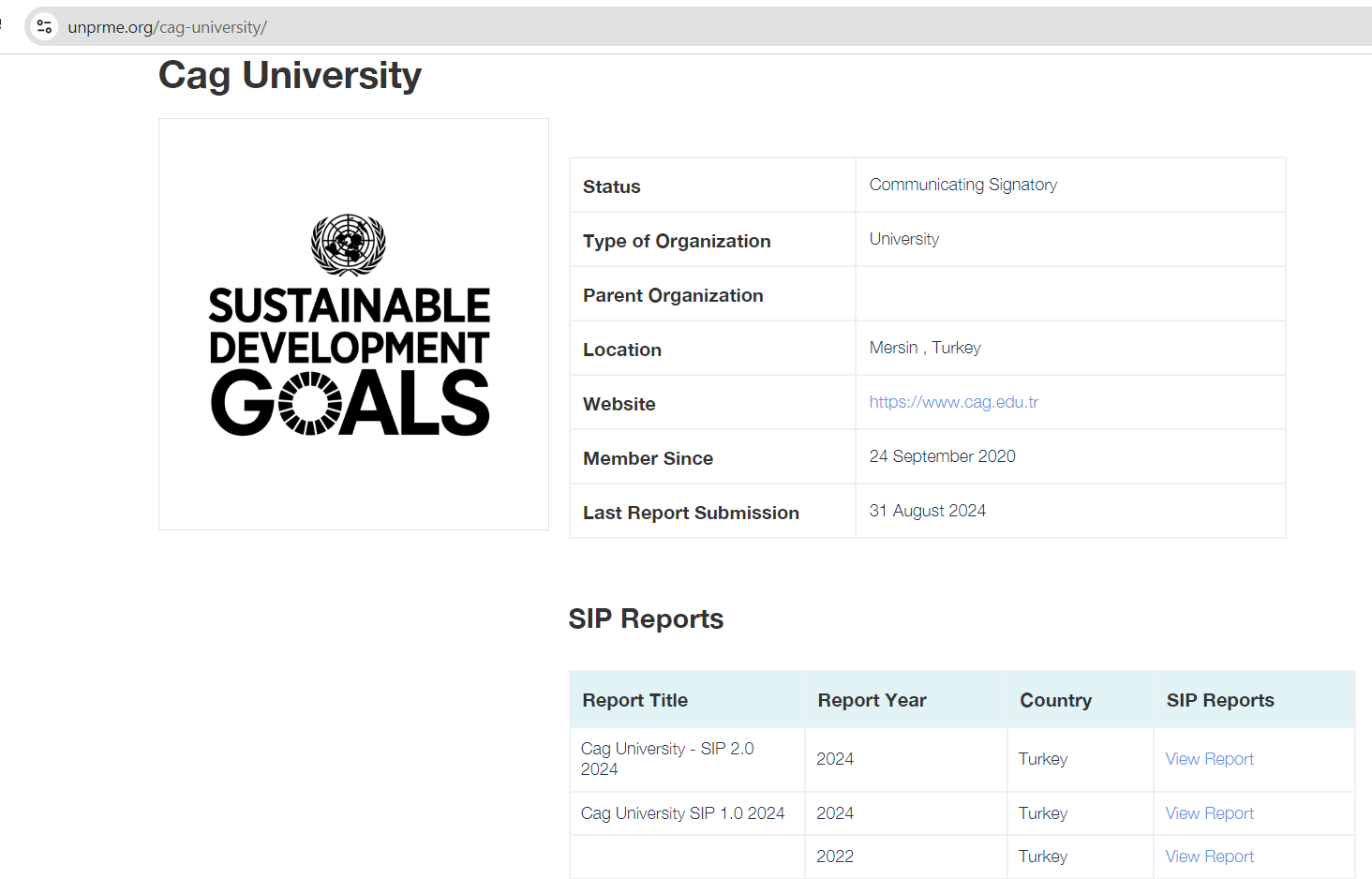The width and height of the screenshot is (1372, 879).
Task: Click the UN emblem in the SDG logo
Action: pyautogui.click(x=349, y=245)
